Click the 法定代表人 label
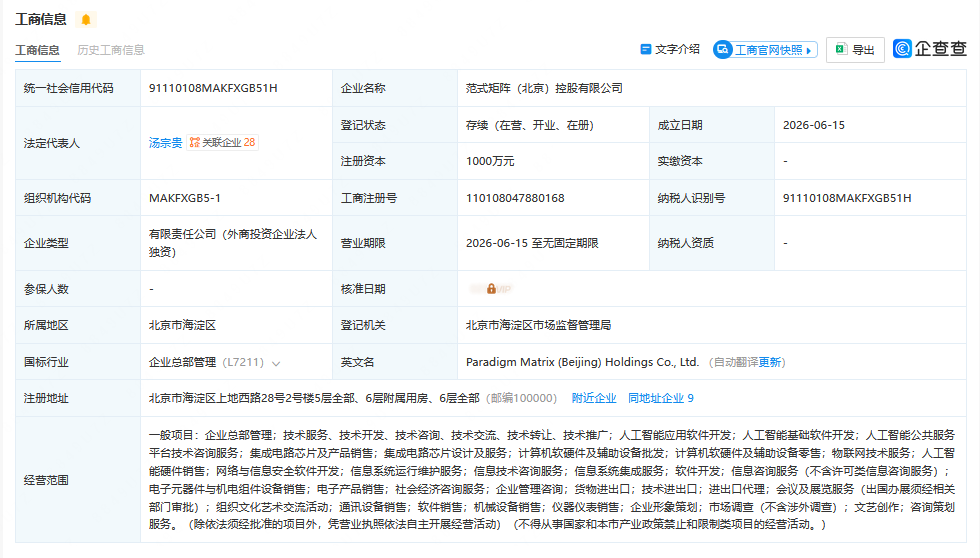 (52, 143)
